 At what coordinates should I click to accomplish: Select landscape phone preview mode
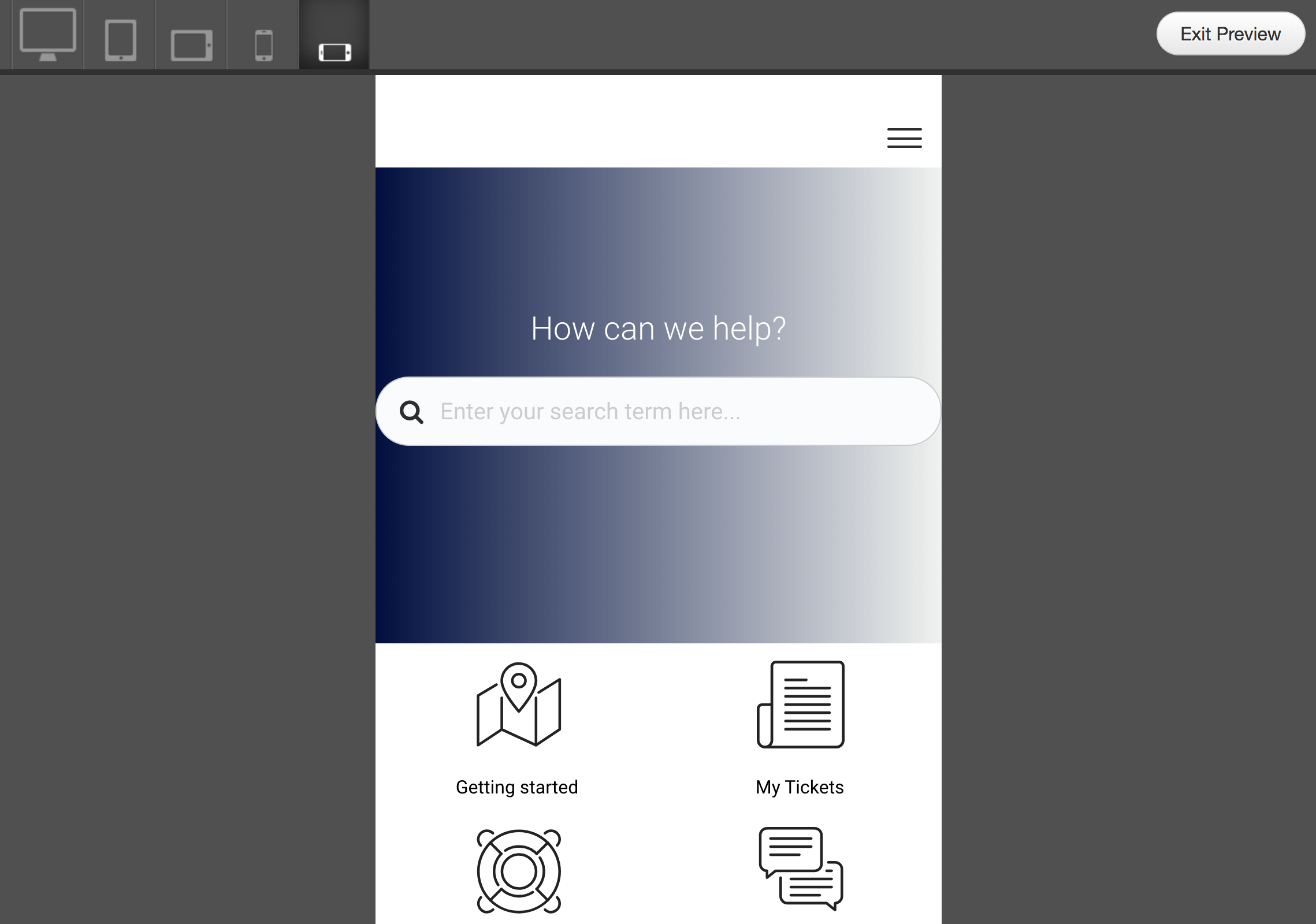[334, 52]
